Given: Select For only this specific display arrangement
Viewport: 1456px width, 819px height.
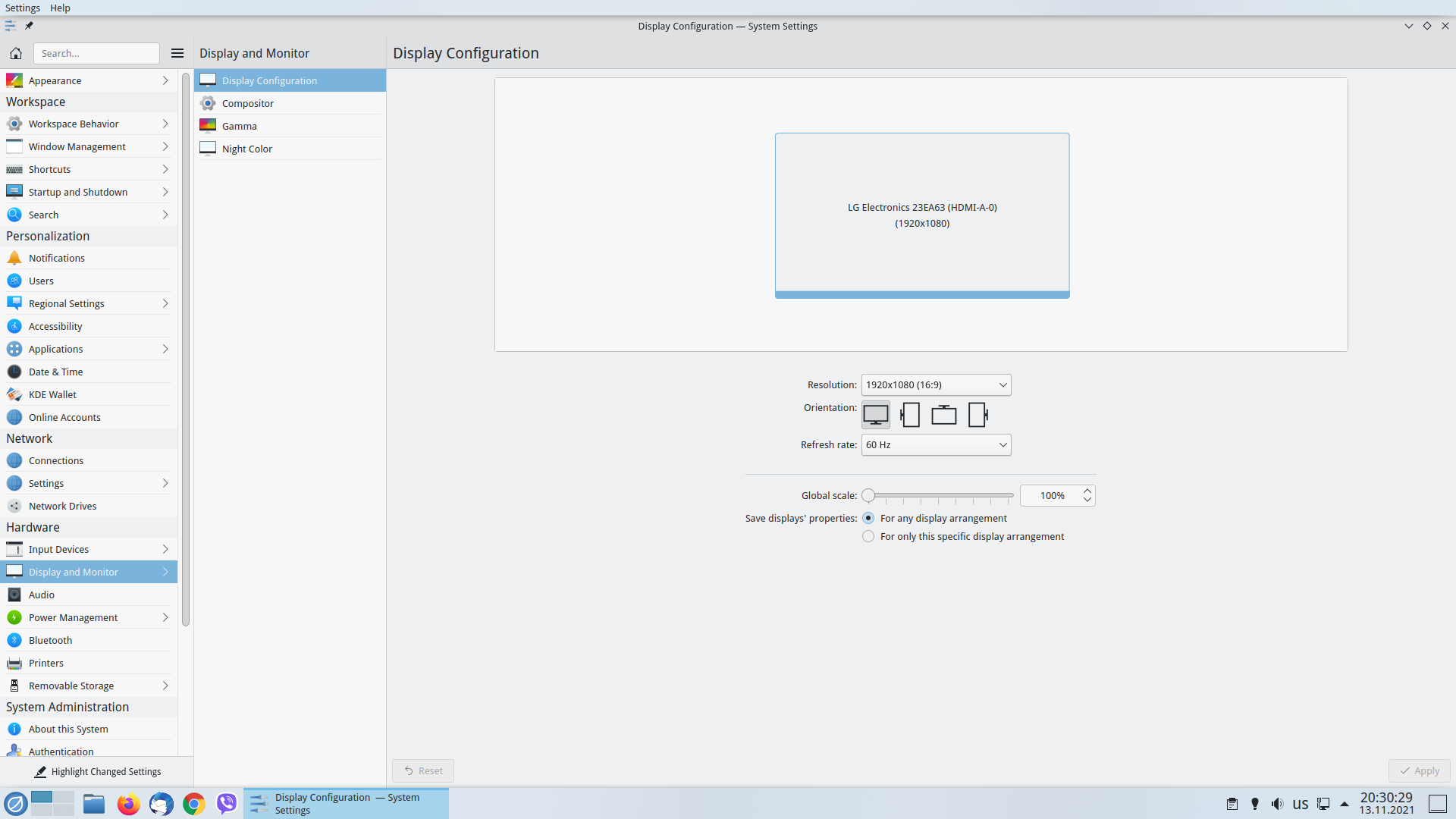Looking at the screenshot, I should [x=868, y=536].
